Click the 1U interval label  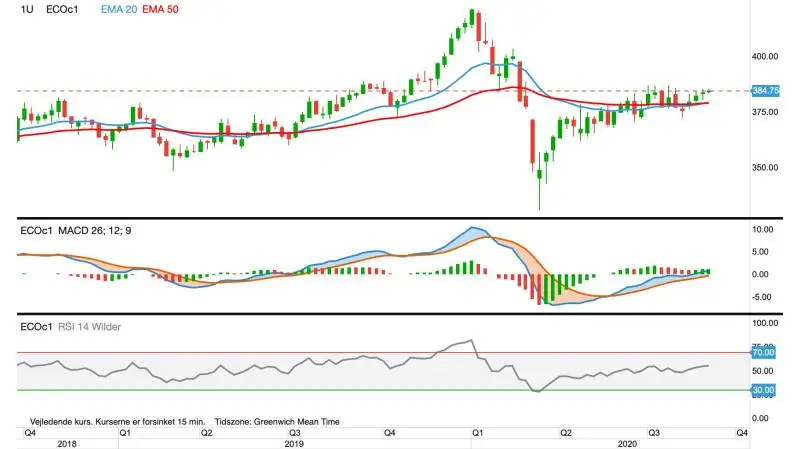[x=27, y=9]
